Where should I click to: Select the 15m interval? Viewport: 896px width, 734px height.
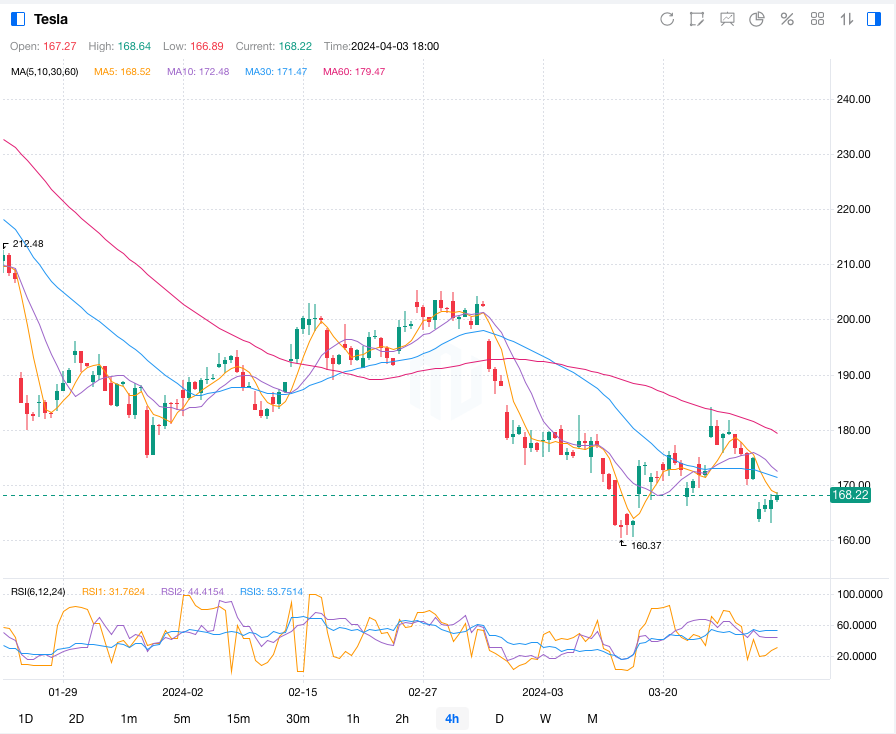click(238, 718)
